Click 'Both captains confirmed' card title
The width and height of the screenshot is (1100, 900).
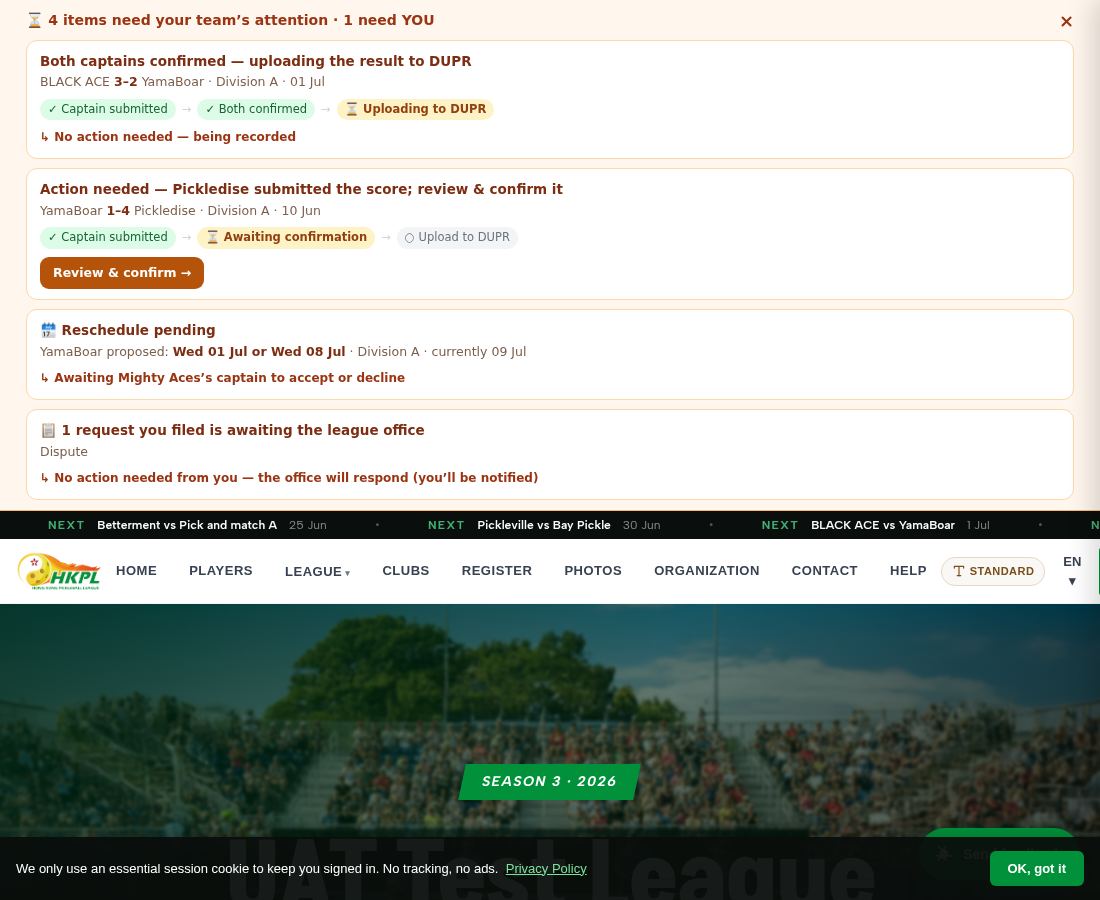(255, 61)
